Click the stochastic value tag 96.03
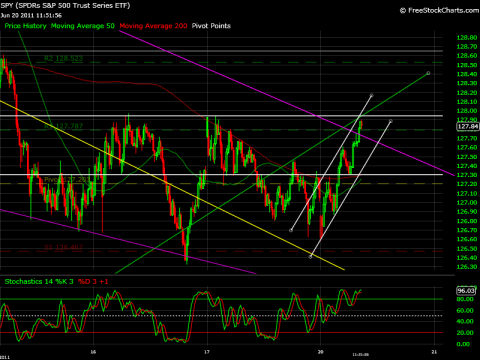The height and width of the screenshot is (360, 480). tap(466, 291)
